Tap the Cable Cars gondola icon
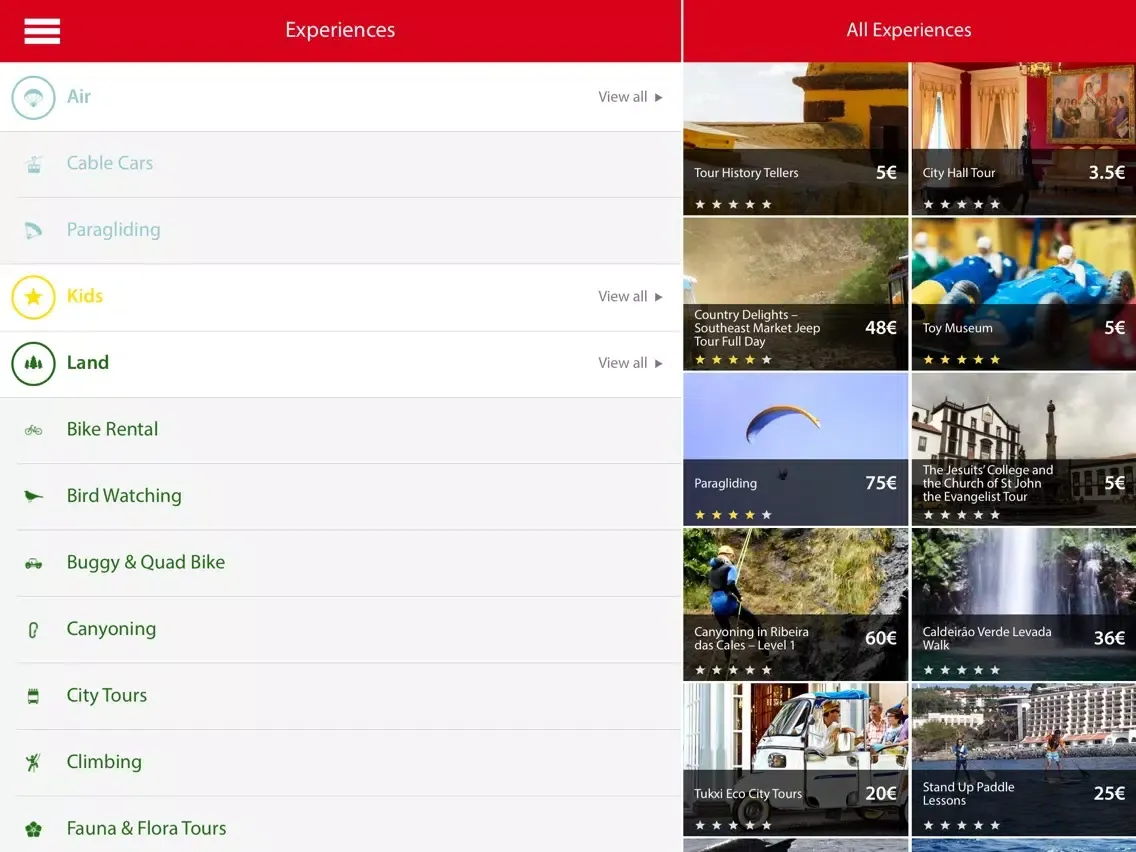Image resolution: width=1136 pixels, height=852 pixels. point(33,164)
